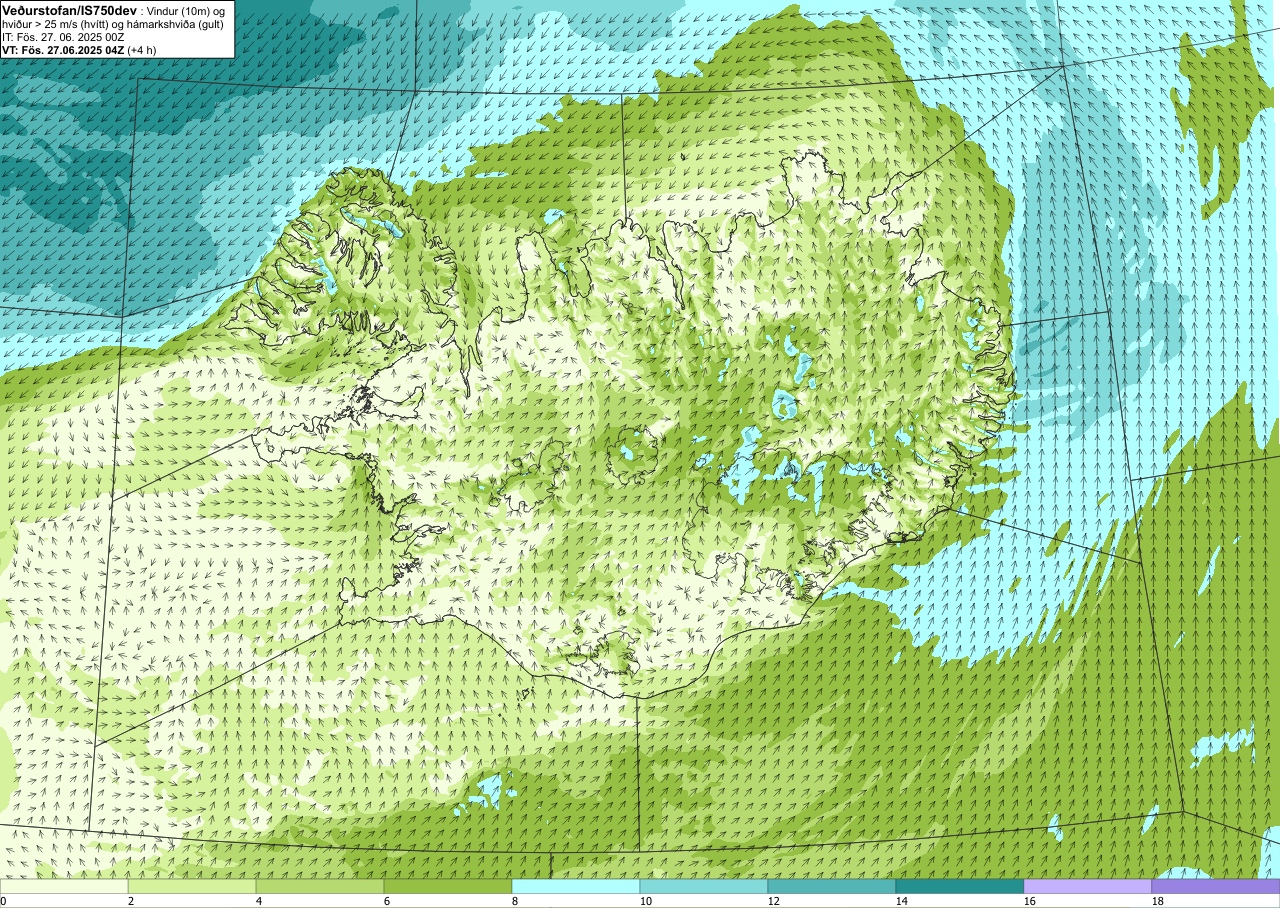Click the pale teal 10–12 m/s legend swatch
1280x908 pixels.
point(704,886)
